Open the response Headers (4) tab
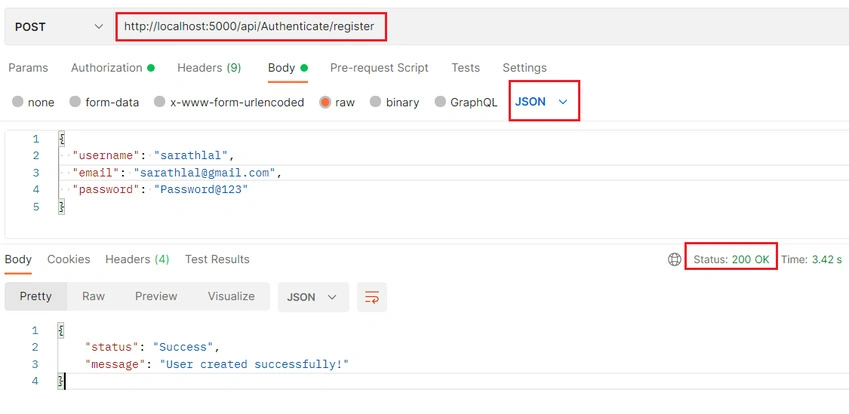849x414 pixels. click(x=137, y=259)
